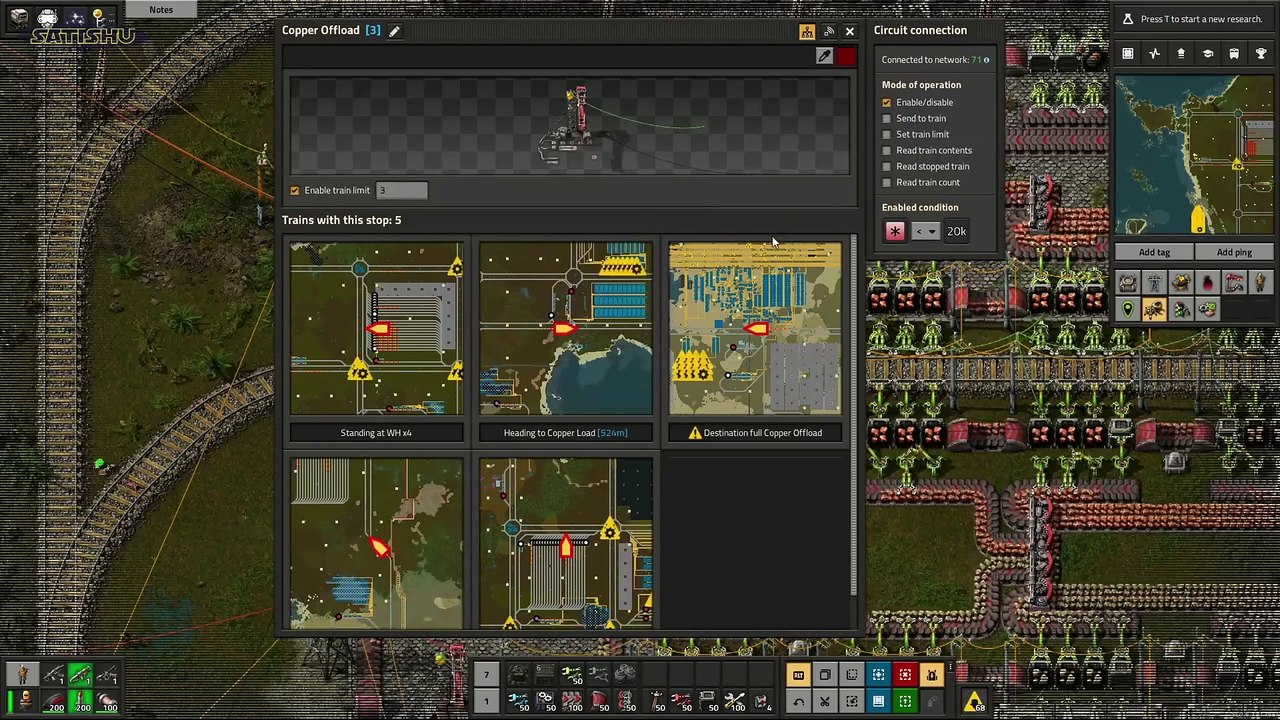The height and width of the screenshot is (720, 1280).
Task: Select quickbar row 7 selector
Action: point(486,676)
